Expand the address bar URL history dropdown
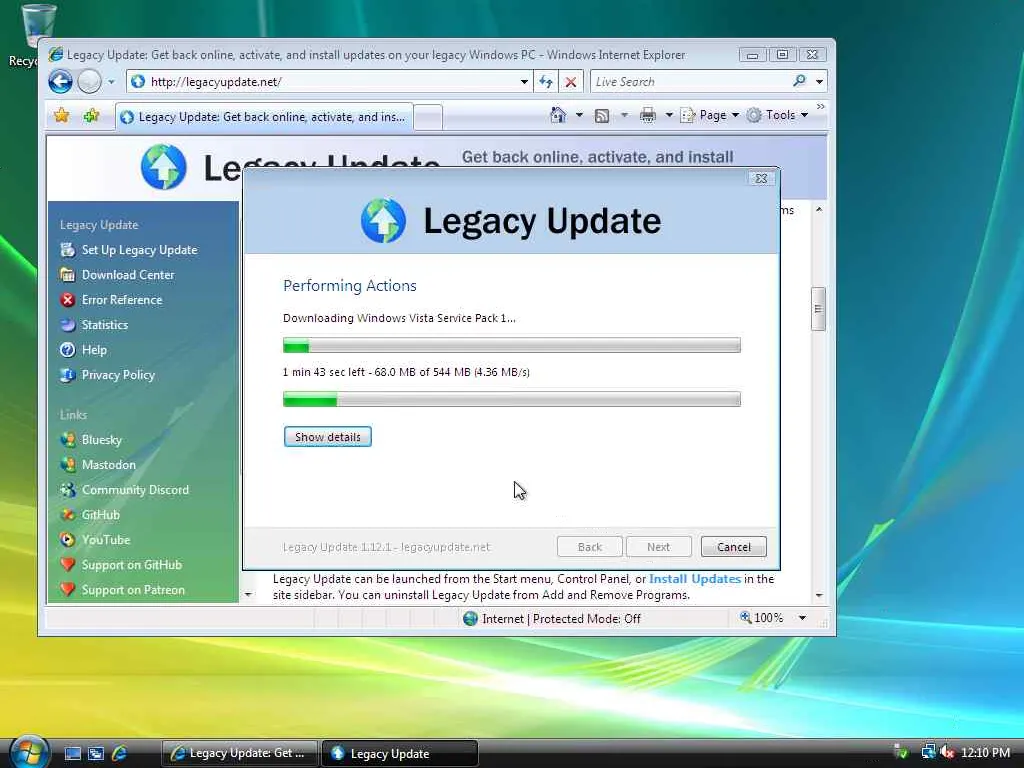The image size is (1024, 768). pyautogui.click(x=524, y=82)
